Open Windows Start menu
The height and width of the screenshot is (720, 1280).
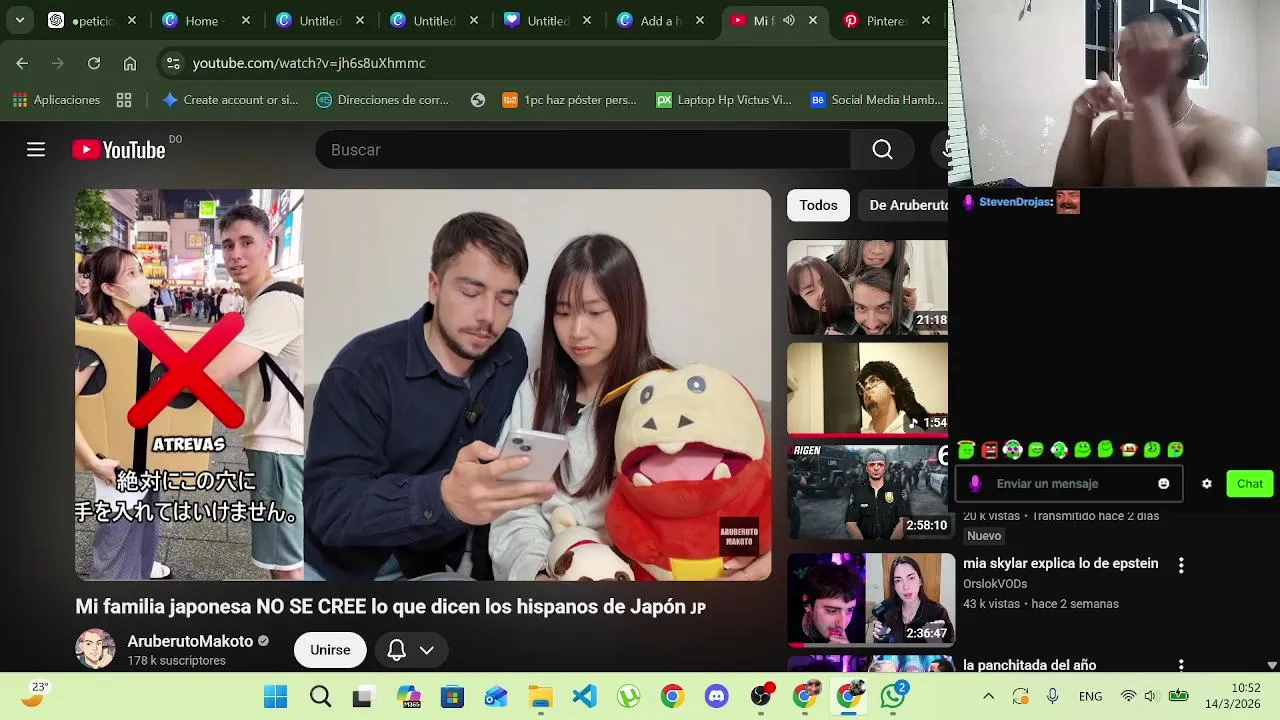tap(276, 696)
